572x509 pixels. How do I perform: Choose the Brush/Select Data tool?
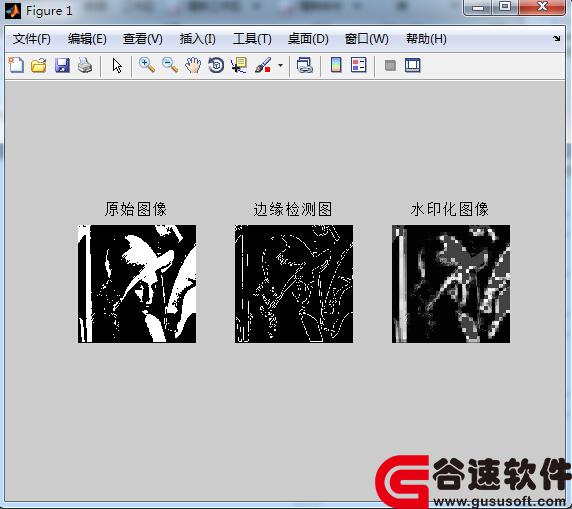[263, 66]
